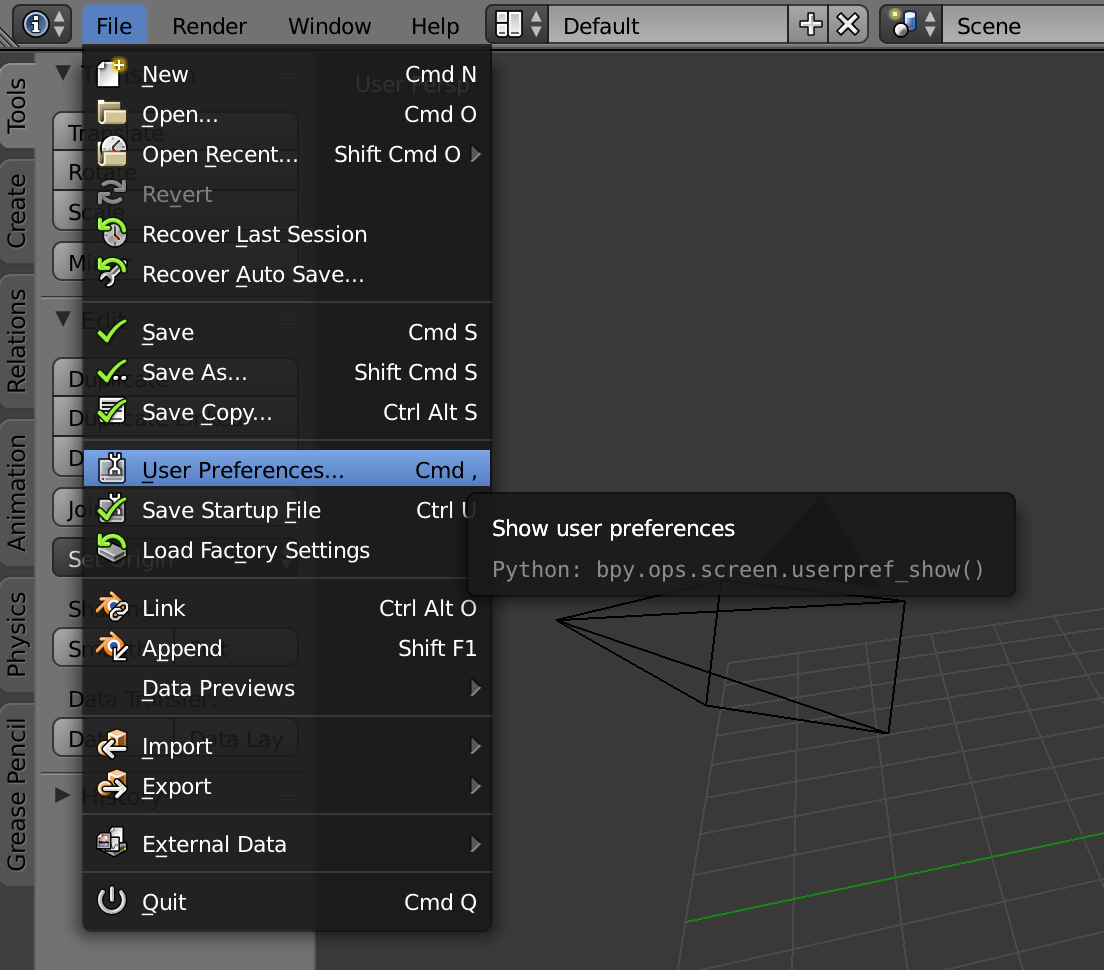Click the New file document icon
The width and height of the screenshot is (1104, 970).
point(112,75)
